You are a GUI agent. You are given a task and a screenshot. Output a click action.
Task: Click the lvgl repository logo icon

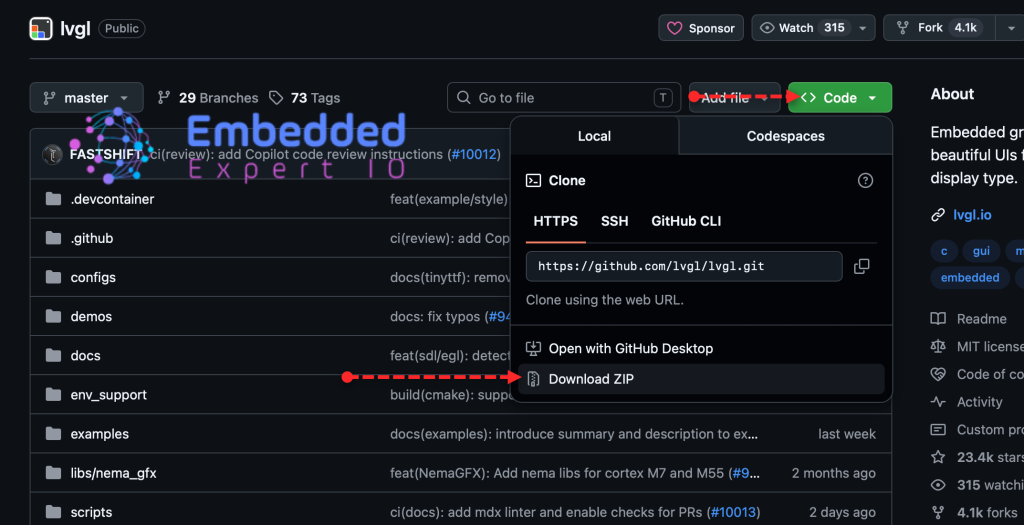pos(41,28)
